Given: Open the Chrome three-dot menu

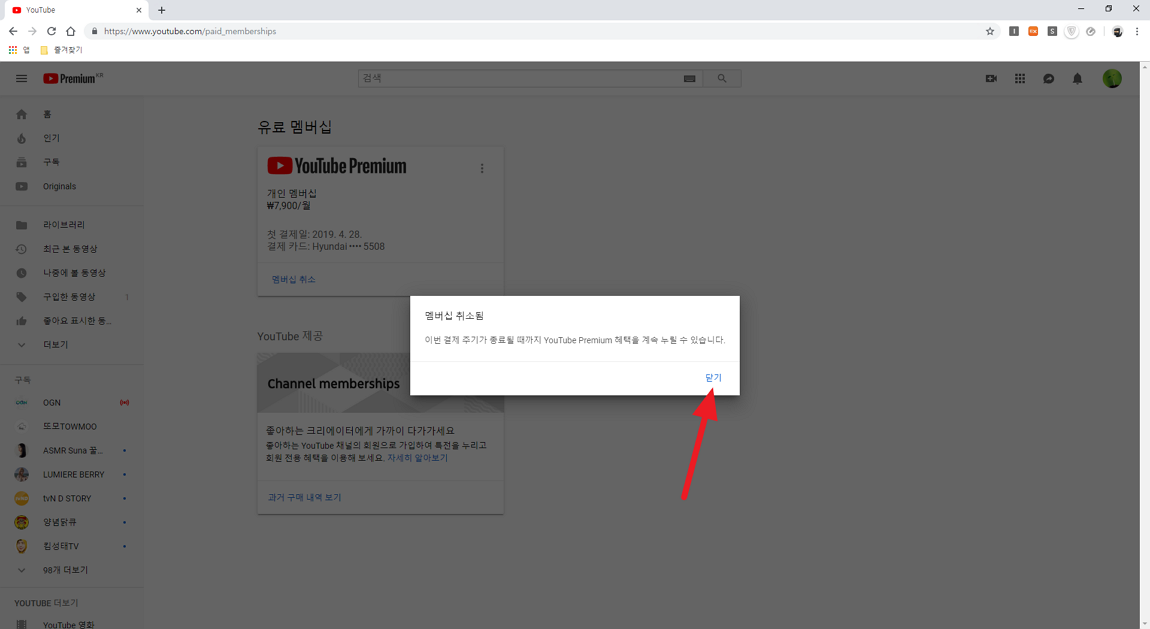Looking at the screenshot, I should 1137,31.
